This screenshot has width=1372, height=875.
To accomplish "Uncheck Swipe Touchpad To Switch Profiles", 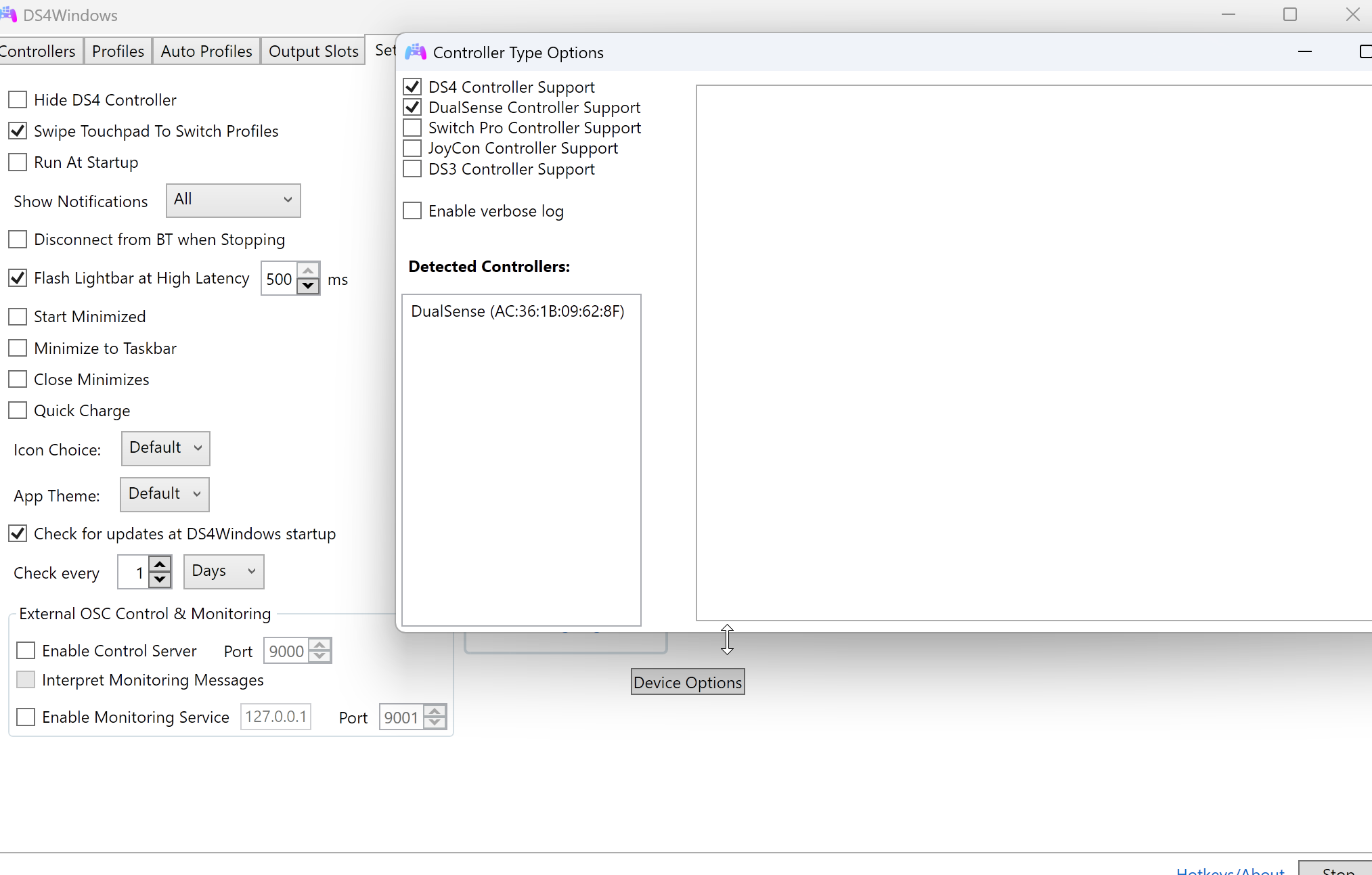I will [18, 131].
